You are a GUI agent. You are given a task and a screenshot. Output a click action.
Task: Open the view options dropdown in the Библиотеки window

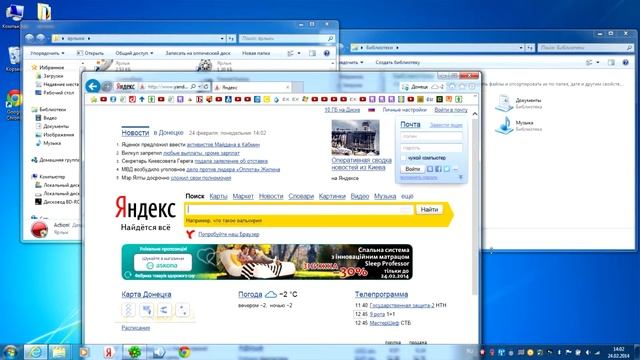pos(598,62)
